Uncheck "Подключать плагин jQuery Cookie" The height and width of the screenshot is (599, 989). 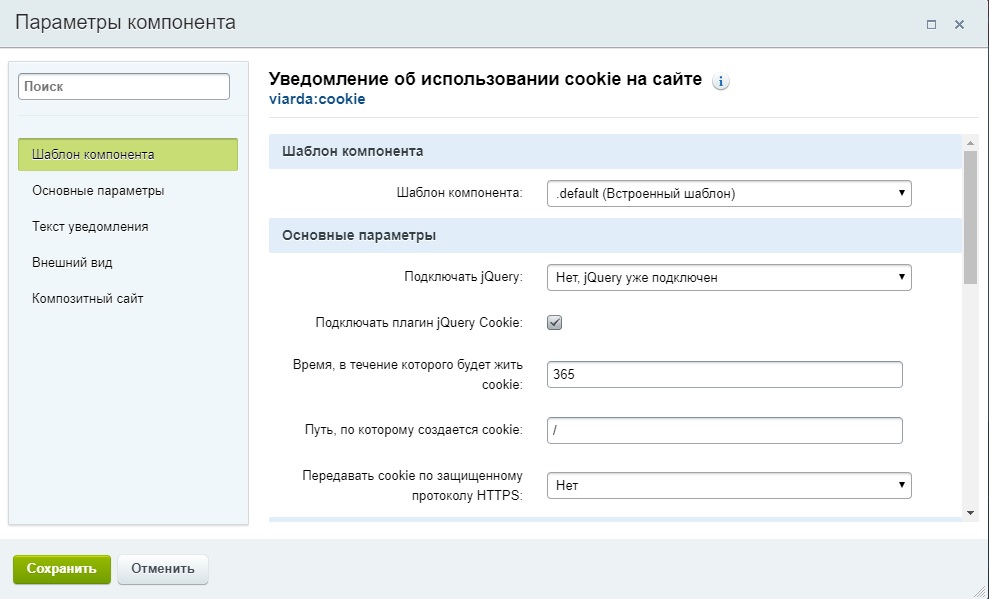click(556, 322)
